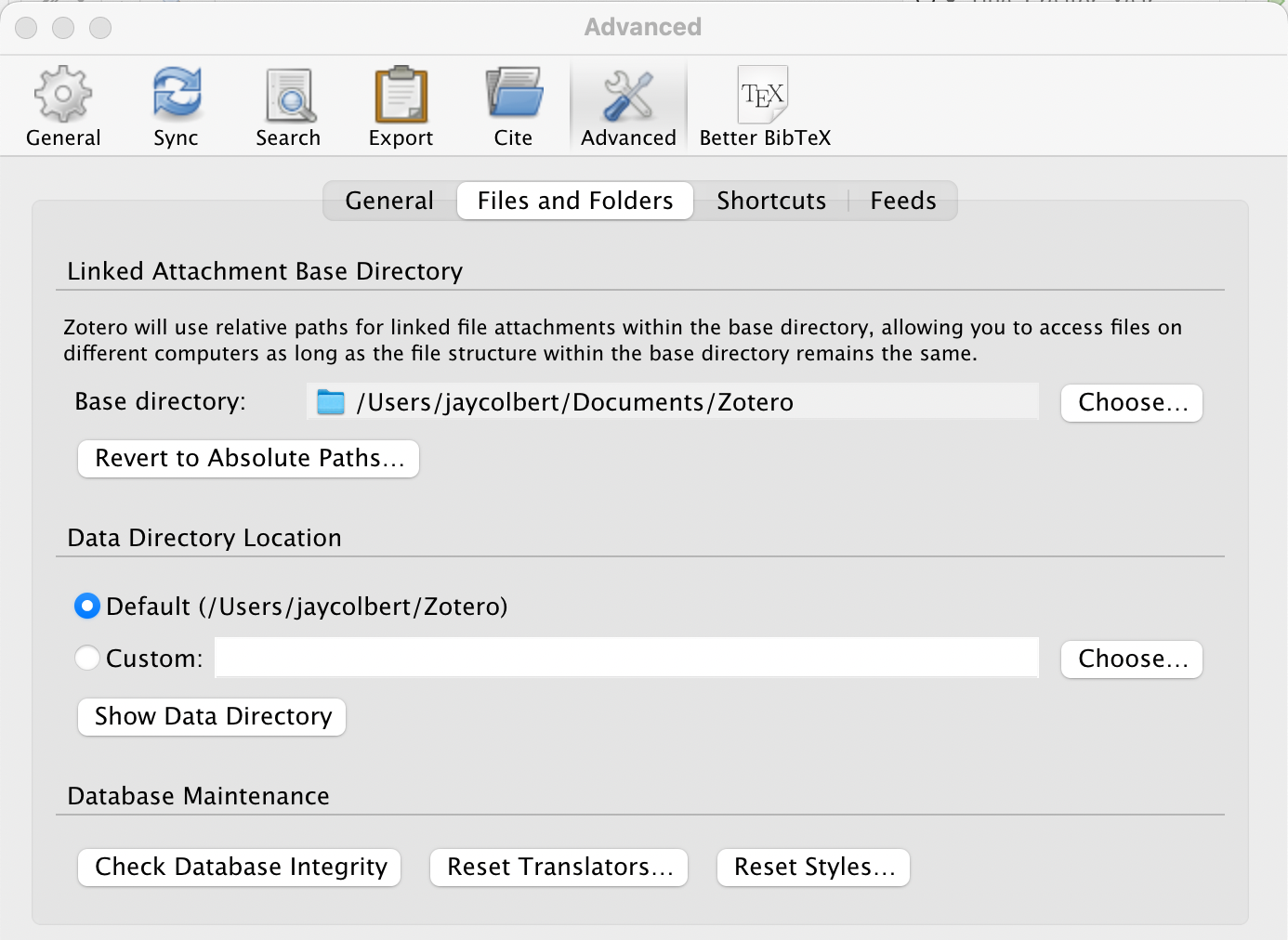Run Check Database Integrity
Screen dimensions: 1288x940
point(238,867)
